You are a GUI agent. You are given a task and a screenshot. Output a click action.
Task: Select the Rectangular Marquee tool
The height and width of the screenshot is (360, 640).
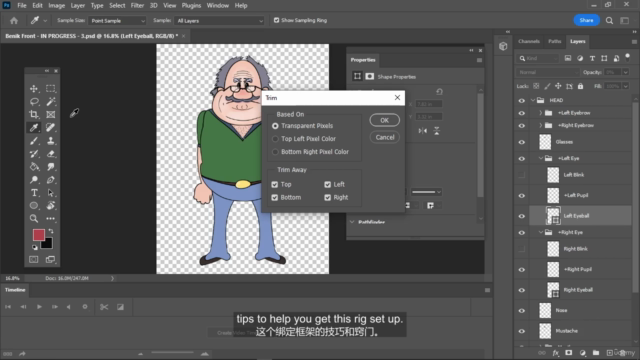51,89
